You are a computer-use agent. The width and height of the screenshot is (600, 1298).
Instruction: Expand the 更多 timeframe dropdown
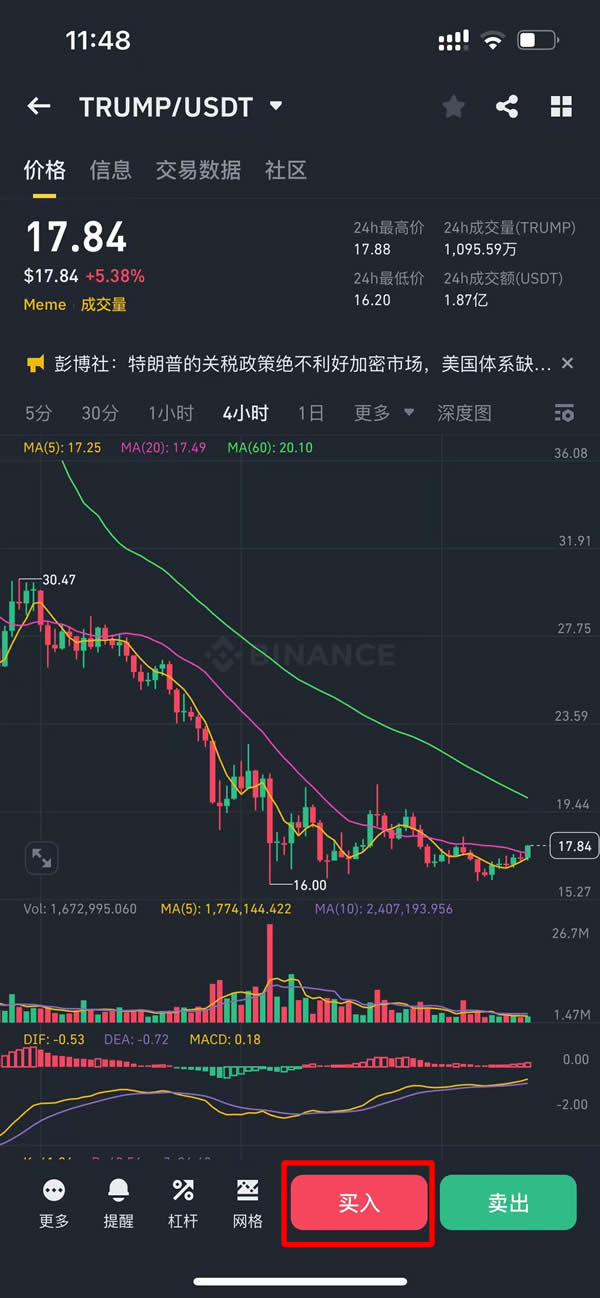[384, 413]
